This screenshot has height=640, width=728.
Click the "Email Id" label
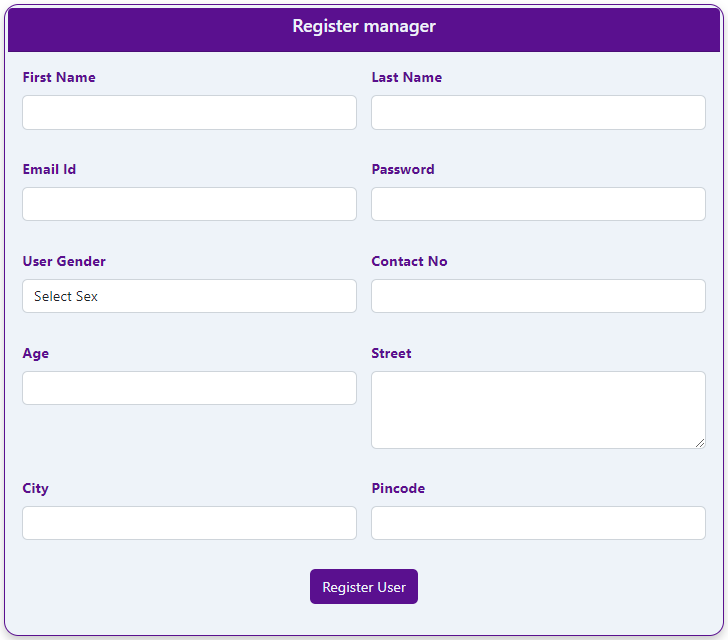click(49, 169)
